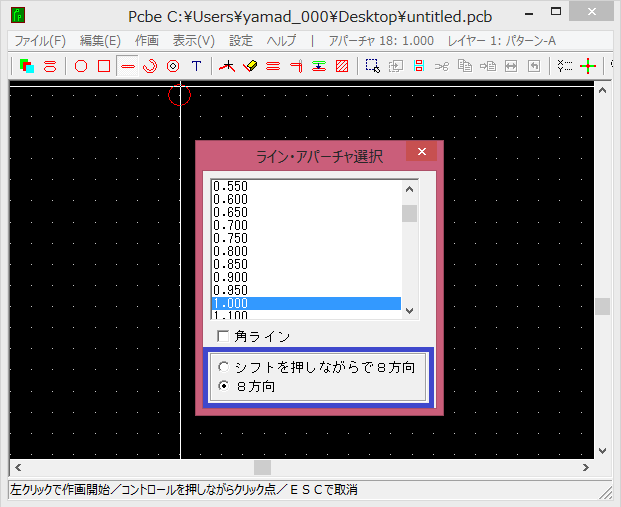Click the green-red crosshair origin icon
This screenshot has height=507, width=621.
pos(588,66)
